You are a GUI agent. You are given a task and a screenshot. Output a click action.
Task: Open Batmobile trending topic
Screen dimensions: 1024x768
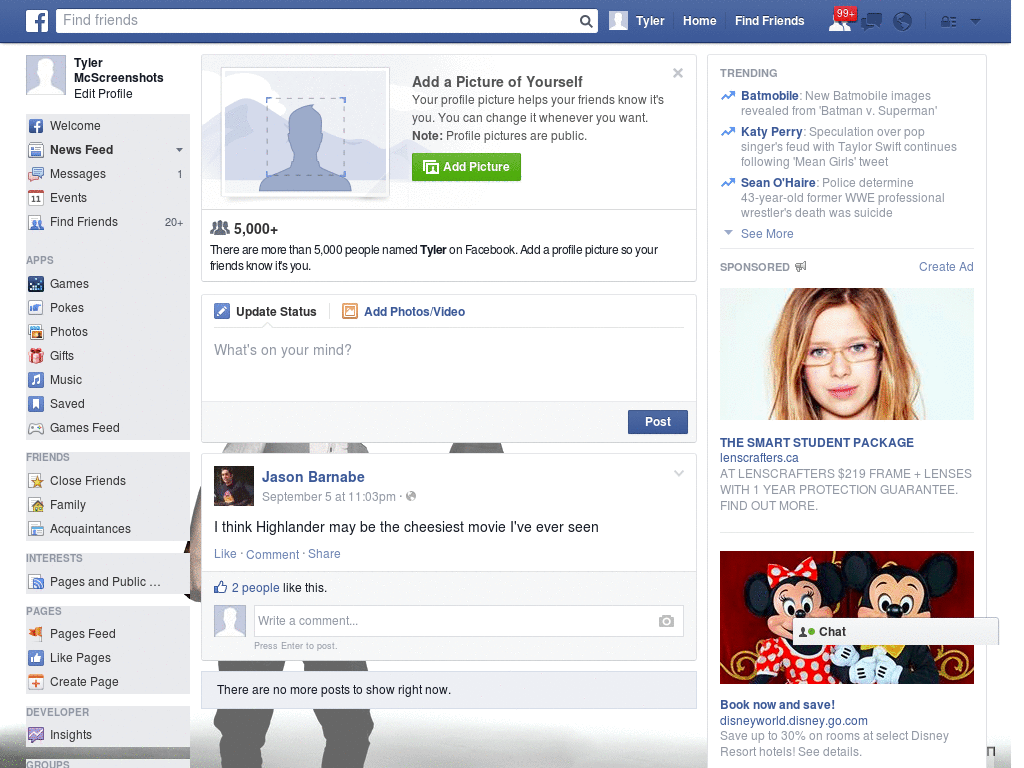[769, 96]
